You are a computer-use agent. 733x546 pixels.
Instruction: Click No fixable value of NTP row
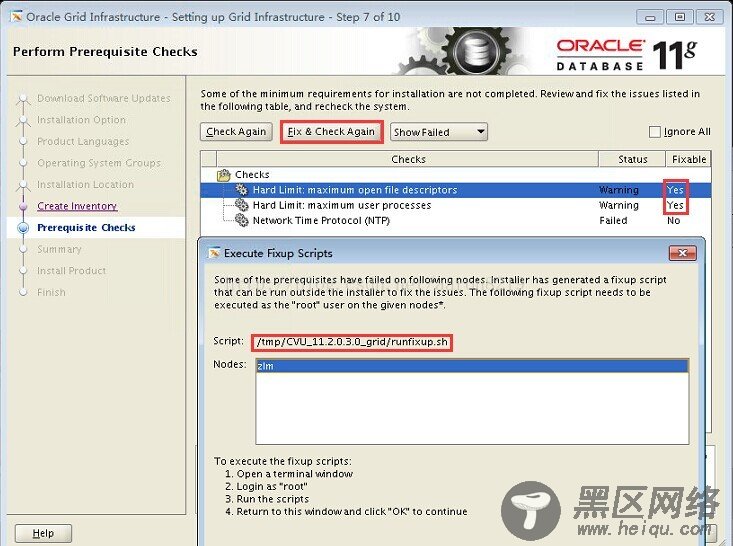click(673, 220)
